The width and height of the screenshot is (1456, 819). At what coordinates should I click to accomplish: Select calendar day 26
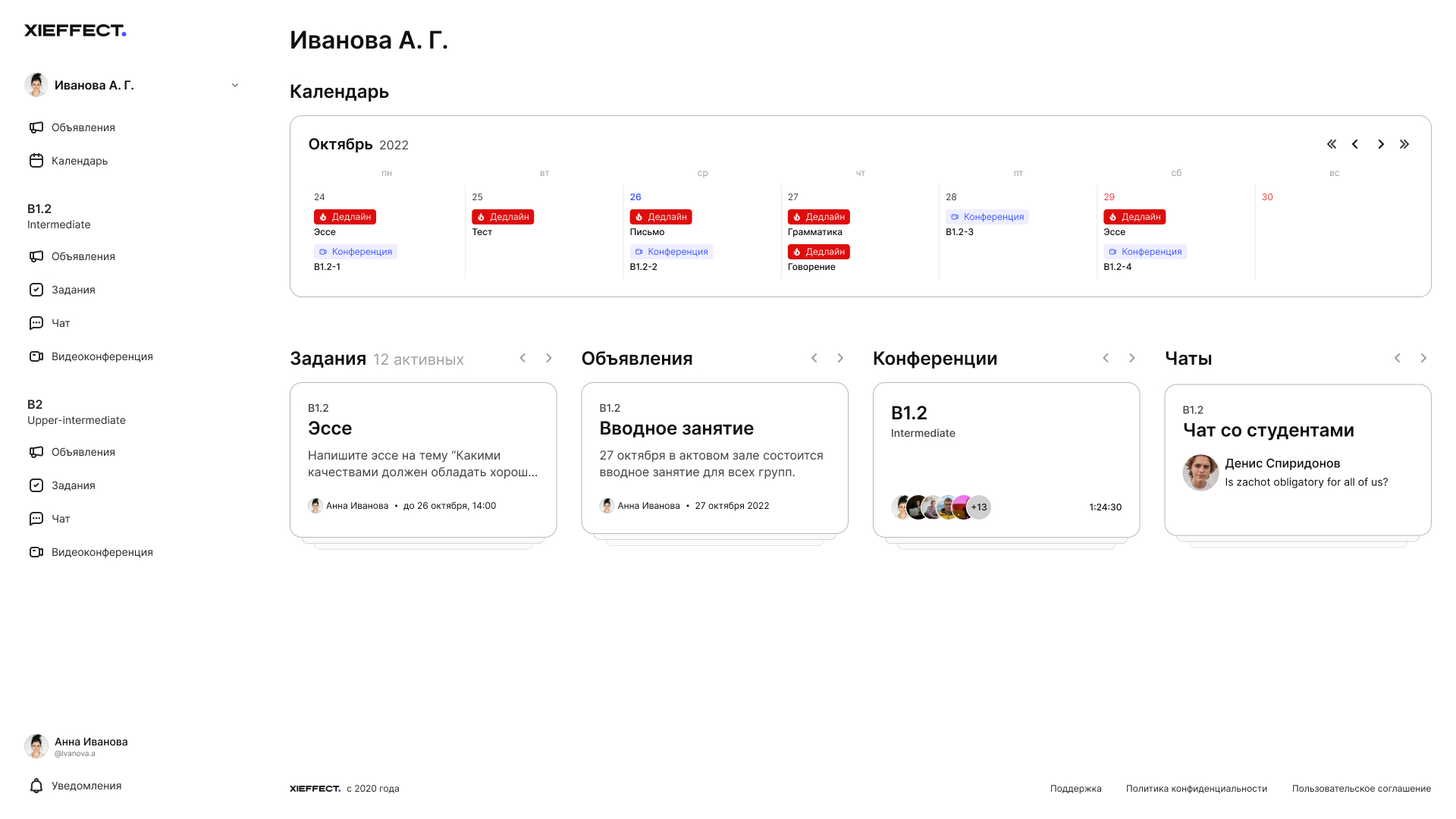(x=635, y=197)
